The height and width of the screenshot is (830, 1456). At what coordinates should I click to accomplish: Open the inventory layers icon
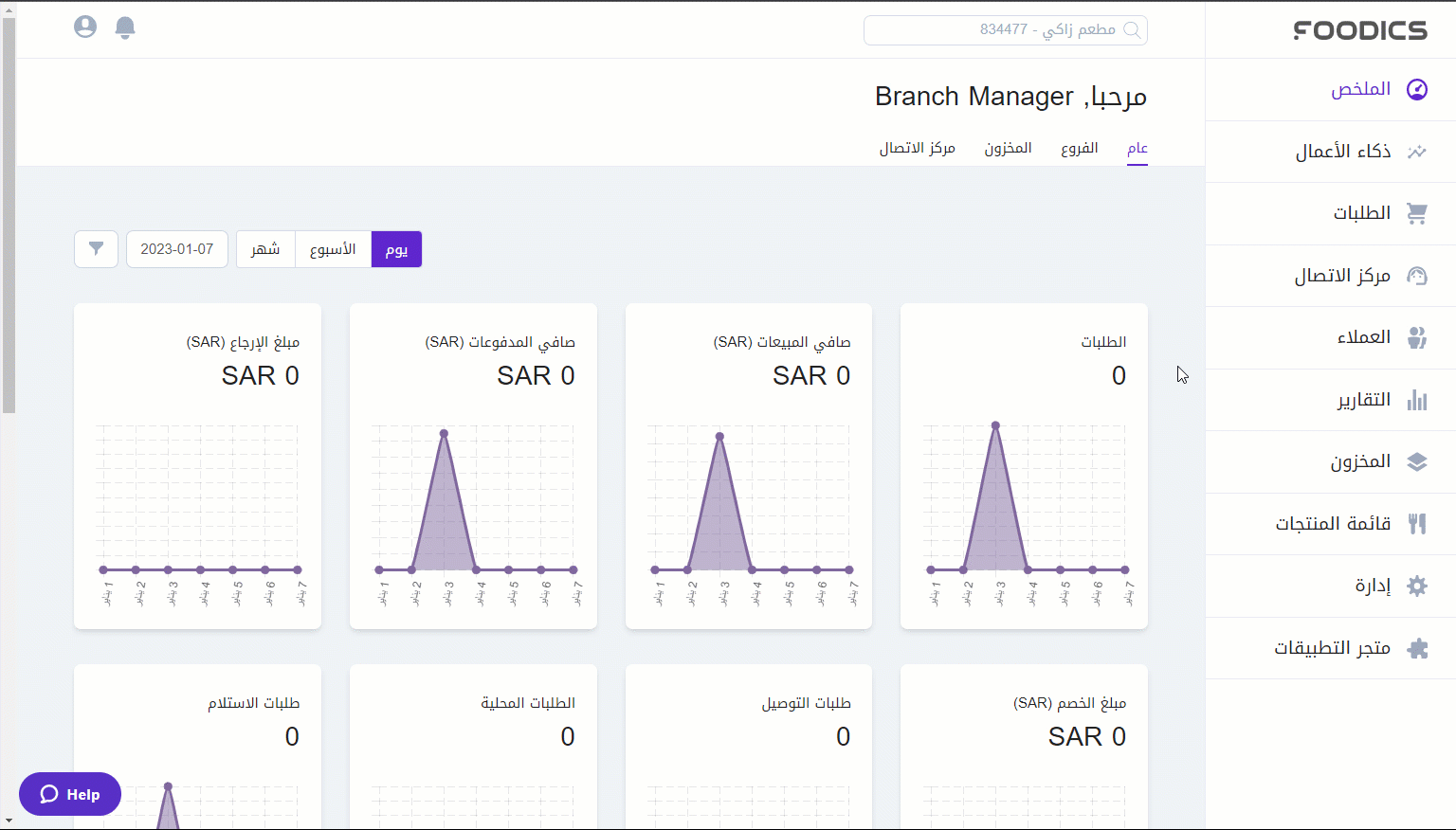coord(1416,461)
